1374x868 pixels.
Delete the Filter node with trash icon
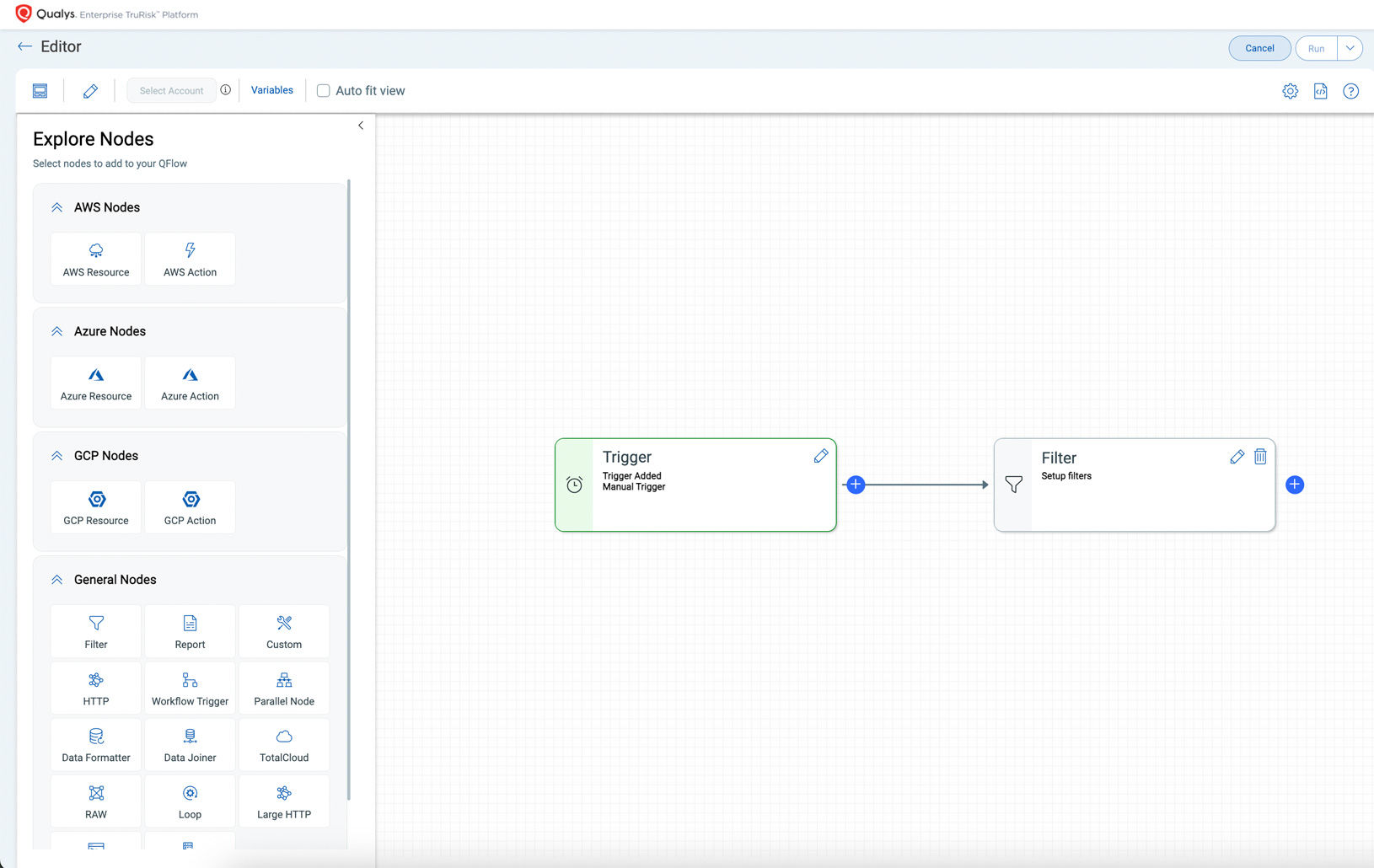(1260, 457)
